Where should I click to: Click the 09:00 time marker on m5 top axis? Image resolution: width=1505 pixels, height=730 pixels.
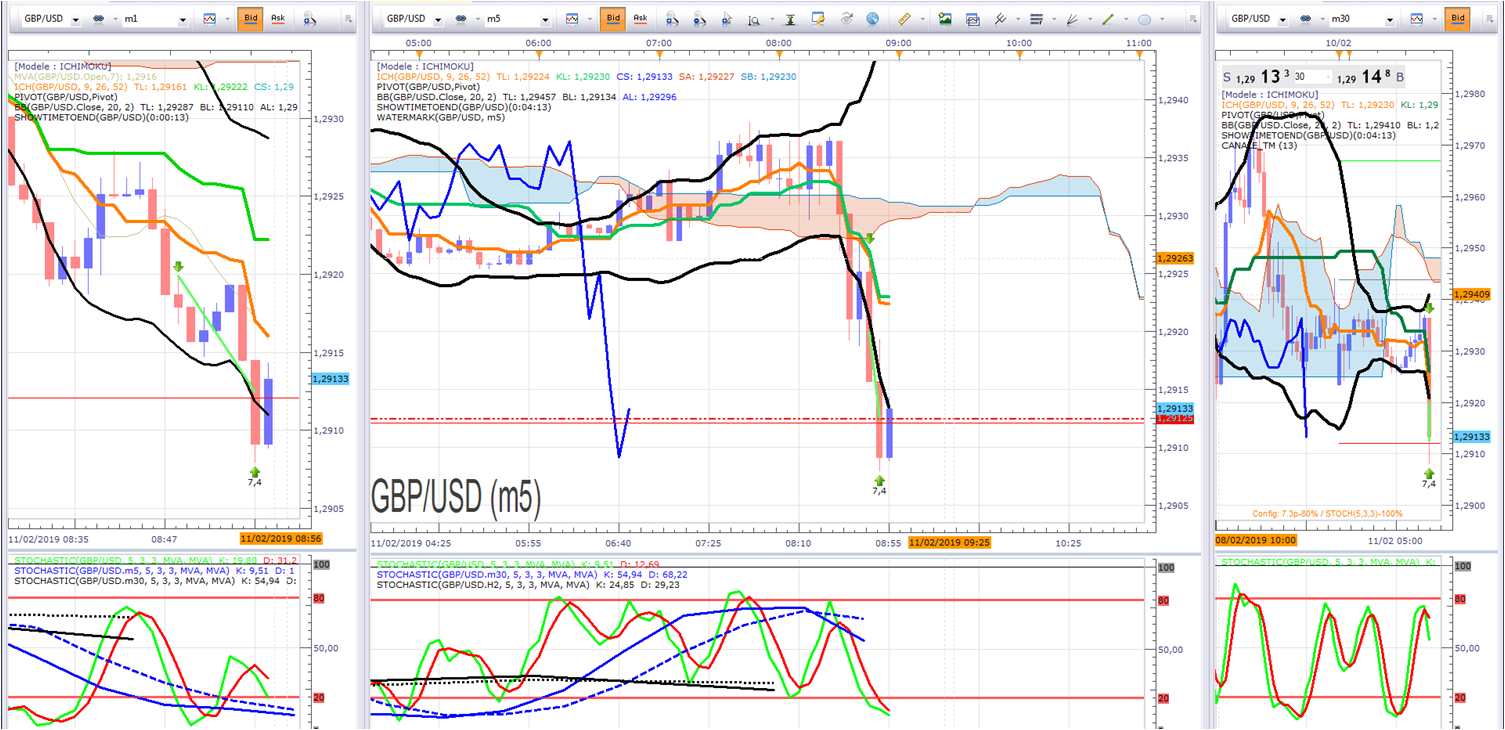(899, 43)
